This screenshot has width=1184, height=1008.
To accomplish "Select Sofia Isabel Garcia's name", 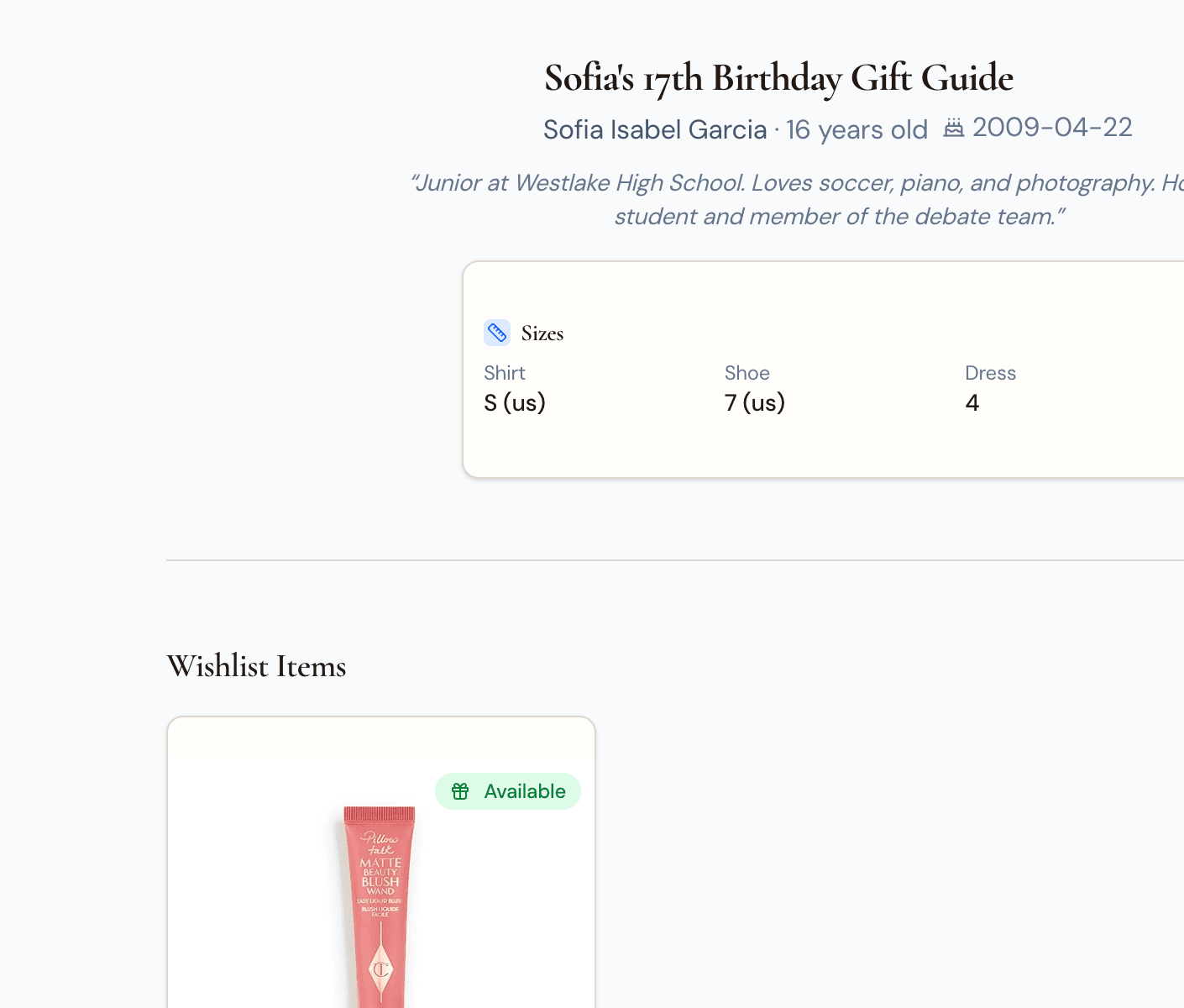I will coord(654,130).
